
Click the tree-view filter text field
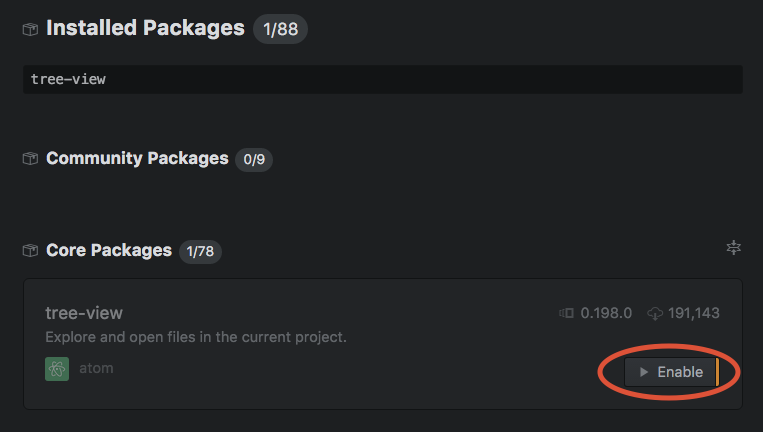382,79
